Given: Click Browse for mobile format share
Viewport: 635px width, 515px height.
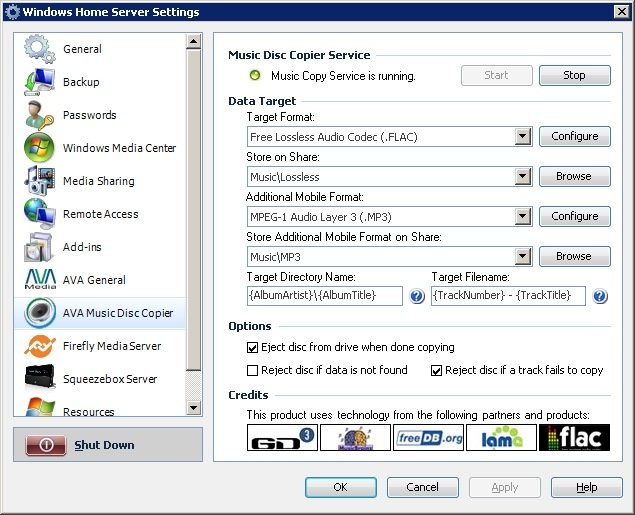Looking at the screenshot, I should tap(575, 257).
